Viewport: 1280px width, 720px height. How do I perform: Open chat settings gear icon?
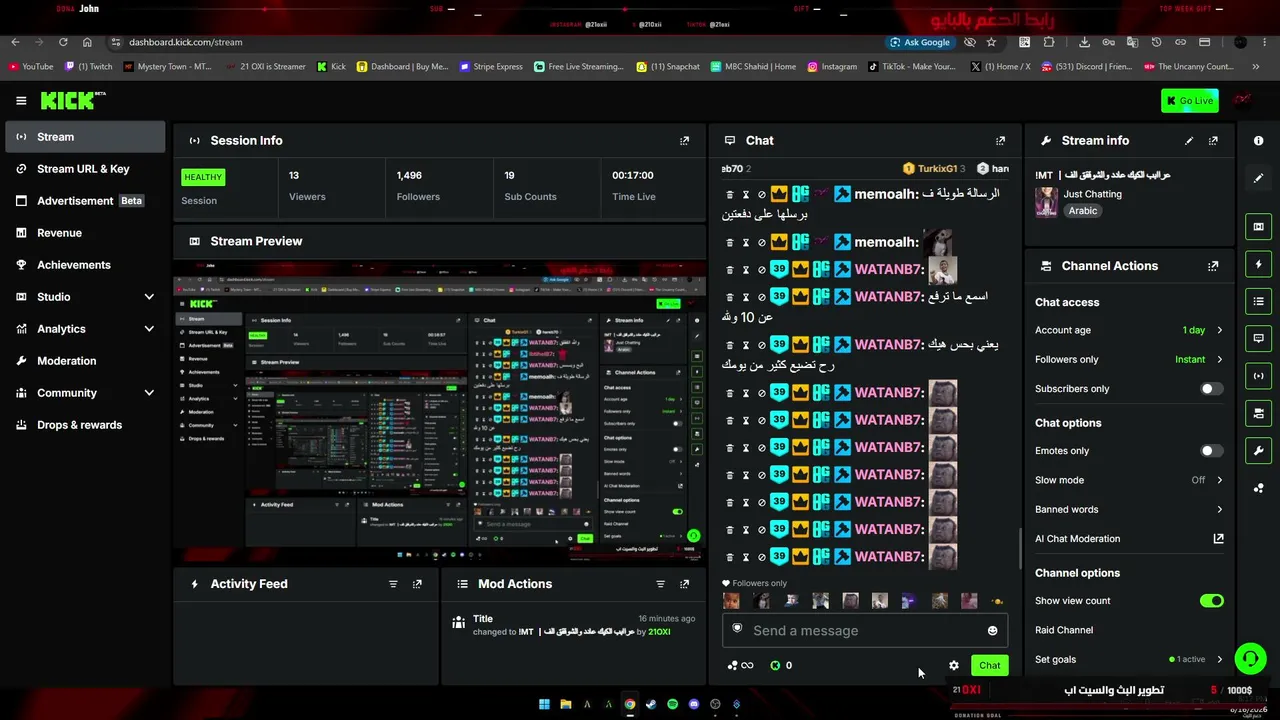pos(954,665)
